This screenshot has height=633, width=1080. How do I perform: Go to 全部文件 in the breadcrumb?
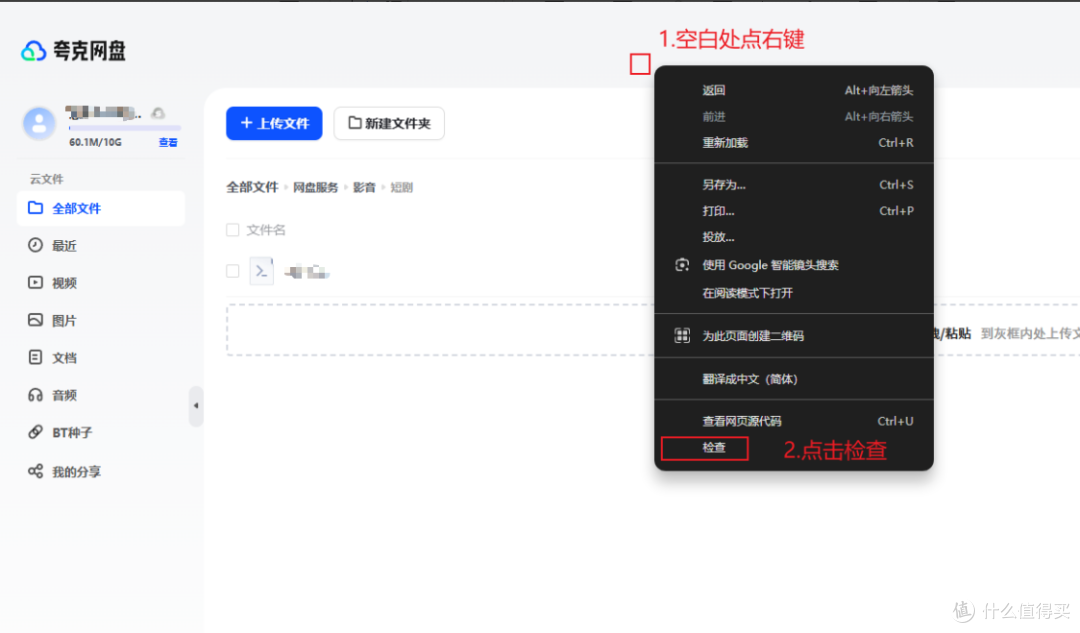tap(252, 187)
